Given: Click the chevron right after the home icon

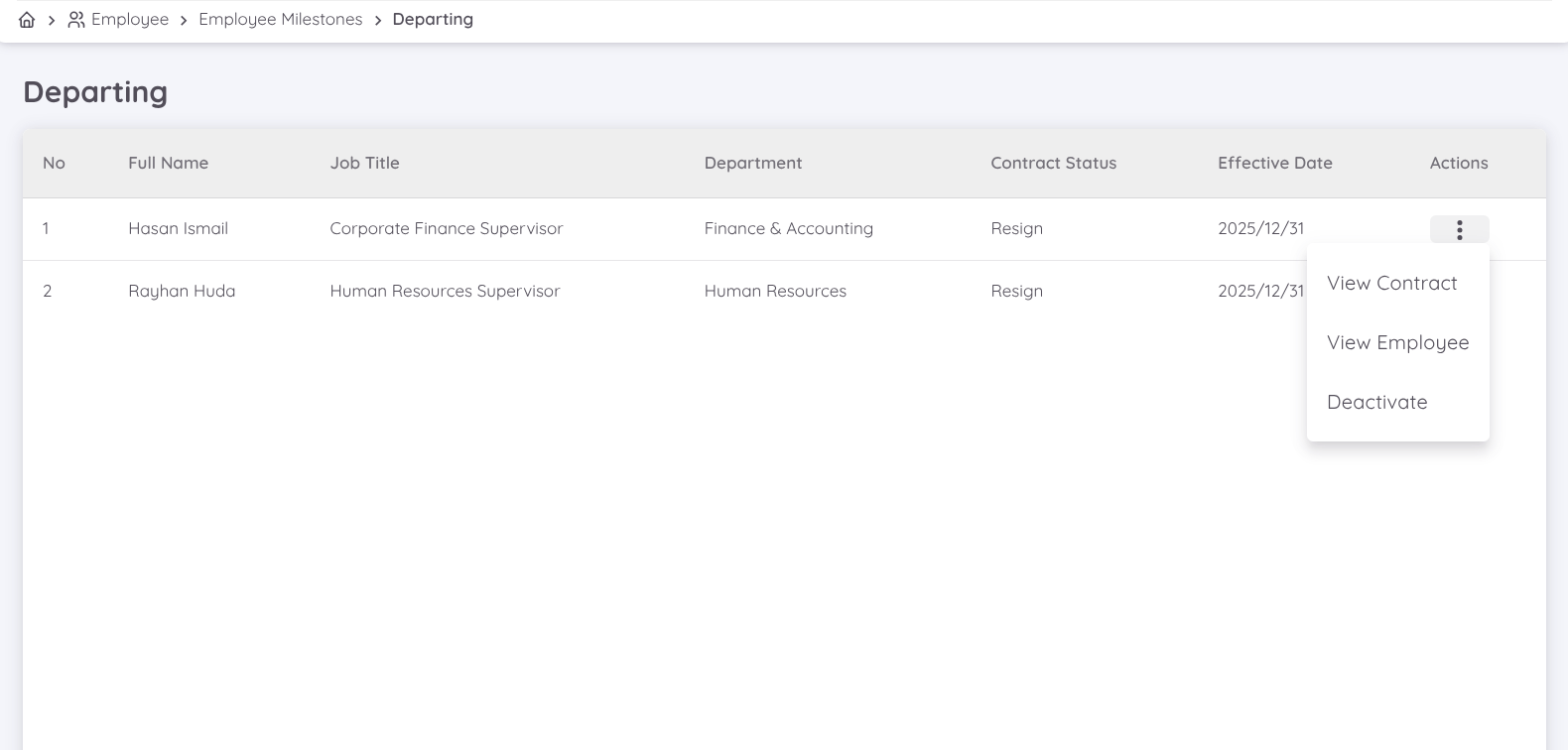Looking at the screenshot, I should pos(52,20).
